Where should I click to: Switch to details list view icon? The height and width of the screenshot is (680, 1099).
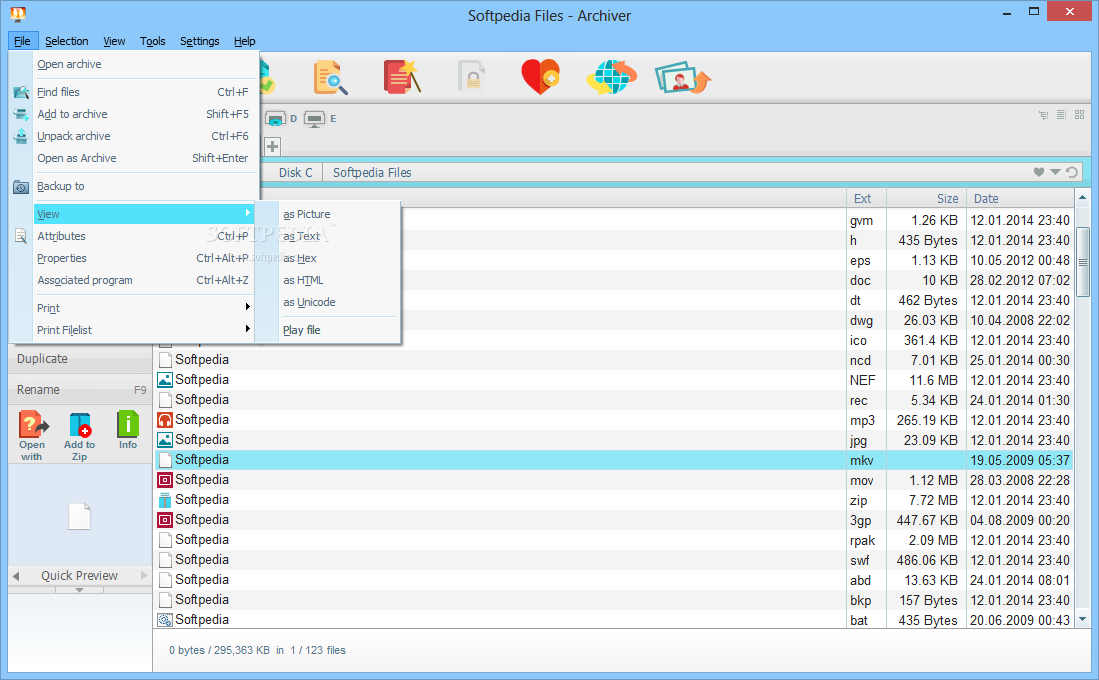click(1061, 114)
